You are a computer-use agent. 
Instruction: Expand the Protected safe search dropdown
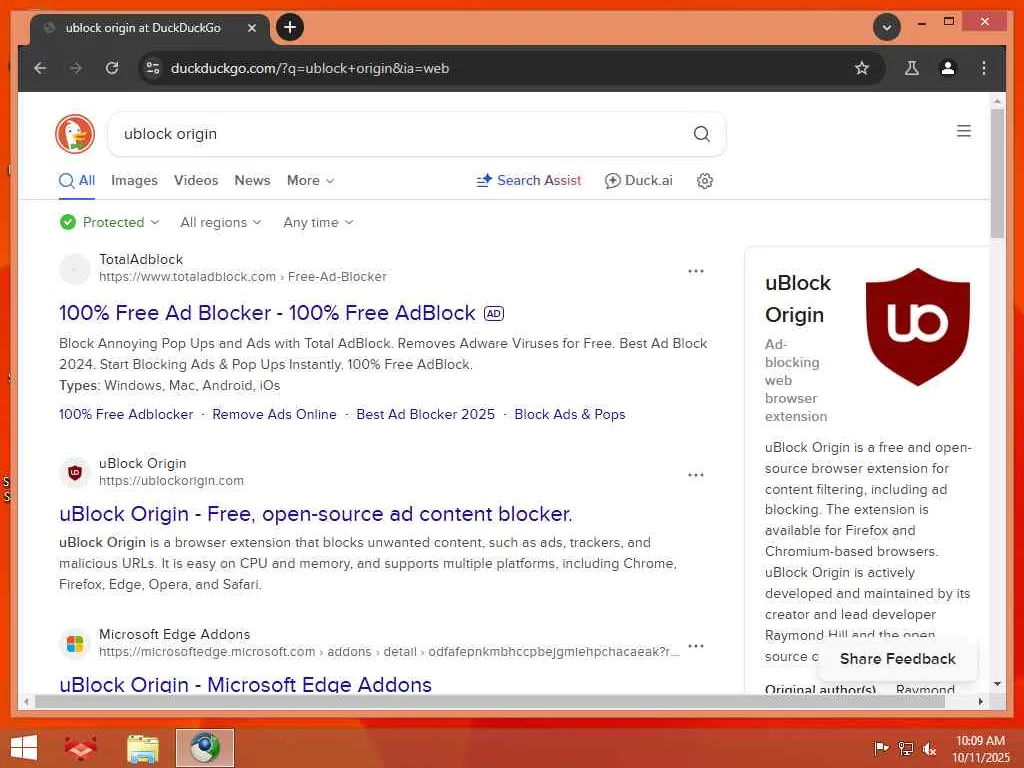(x=110, y=223)
